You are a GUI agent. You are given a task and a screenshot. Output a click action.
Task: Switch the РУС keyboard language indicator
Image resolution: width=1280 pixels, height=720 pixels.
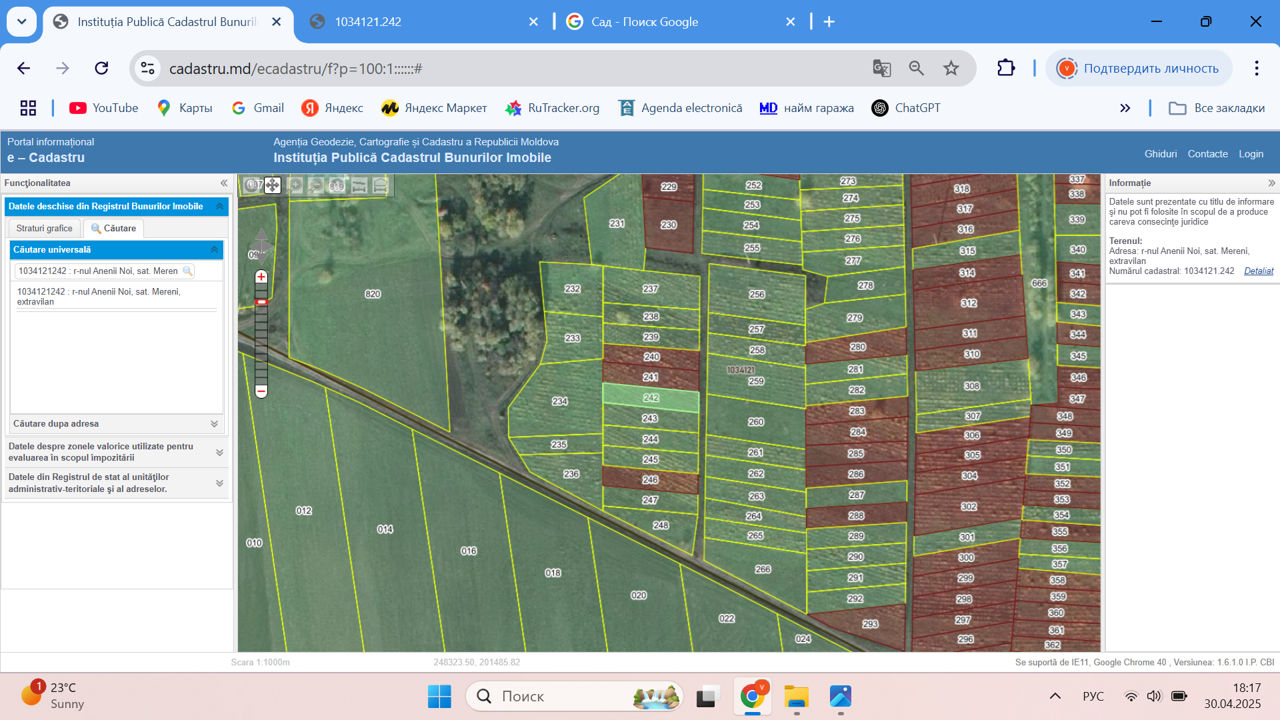tap(1094, 696)
